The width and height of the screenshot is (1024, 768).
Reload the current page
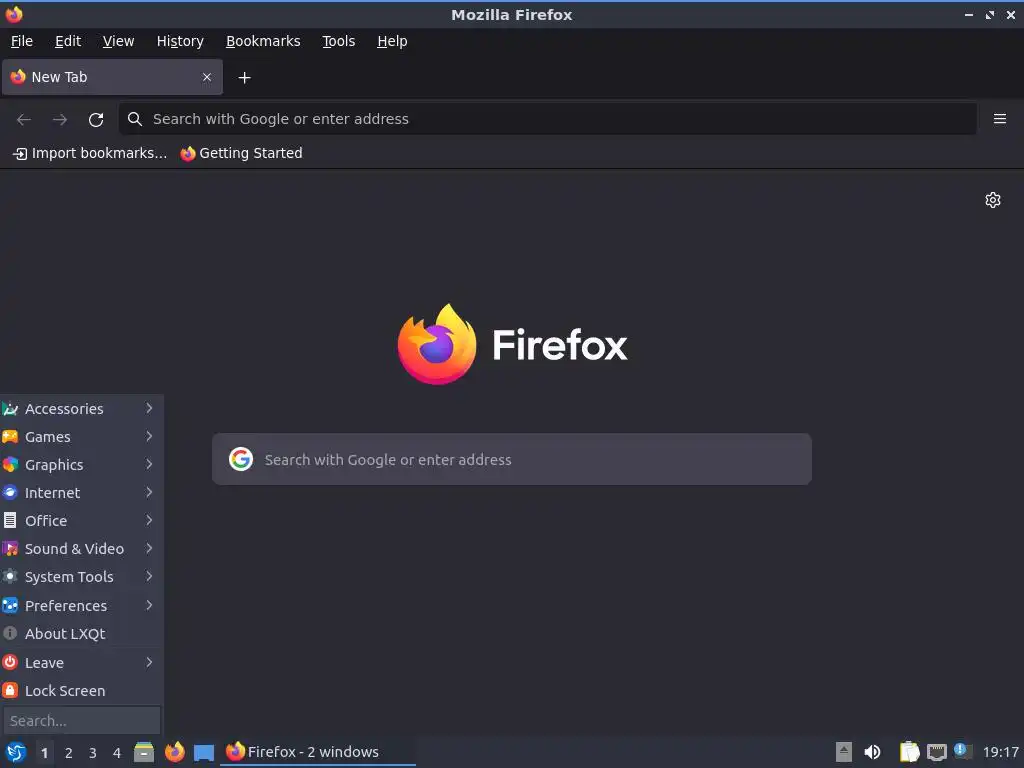(96, 120)
